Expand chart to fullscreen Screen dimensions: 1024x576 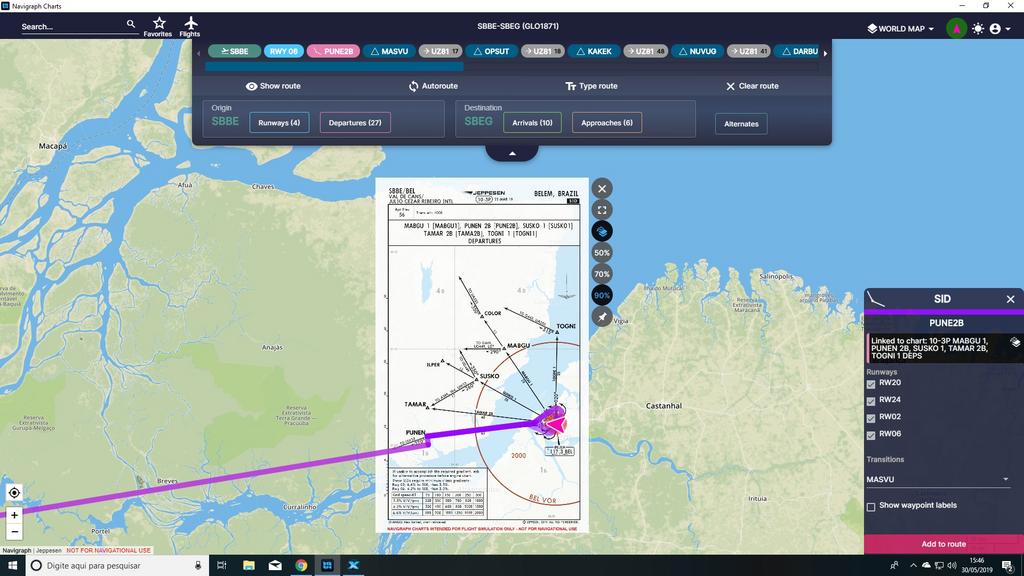point(602,210)
